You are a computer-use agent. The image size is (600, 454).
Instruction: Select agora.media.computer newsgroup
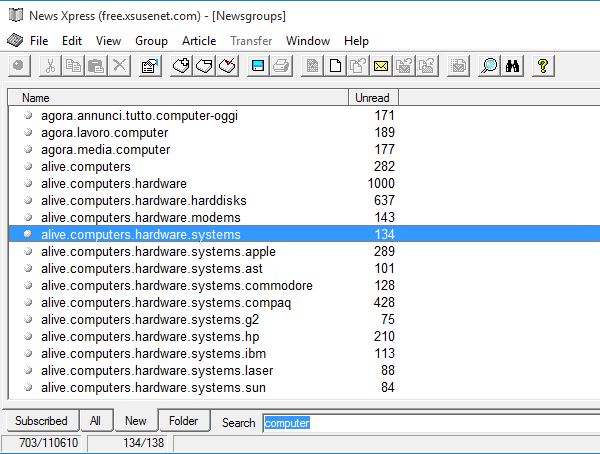pyautogui.click(x=304, y=149)
